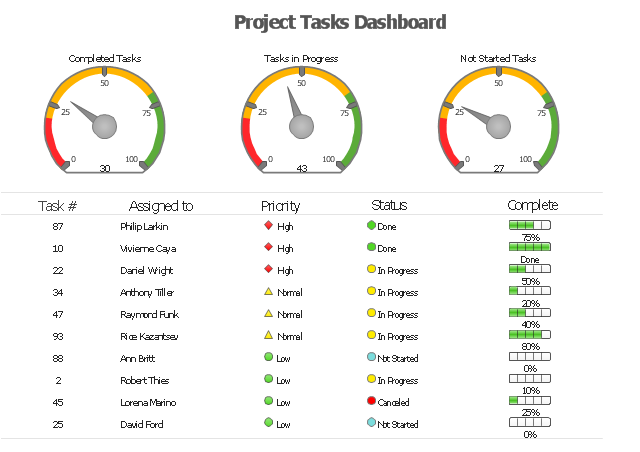The width and height of the screenshot is (640, 452).
Task: Click the Complete column header
Action: [x=532, y=206]
